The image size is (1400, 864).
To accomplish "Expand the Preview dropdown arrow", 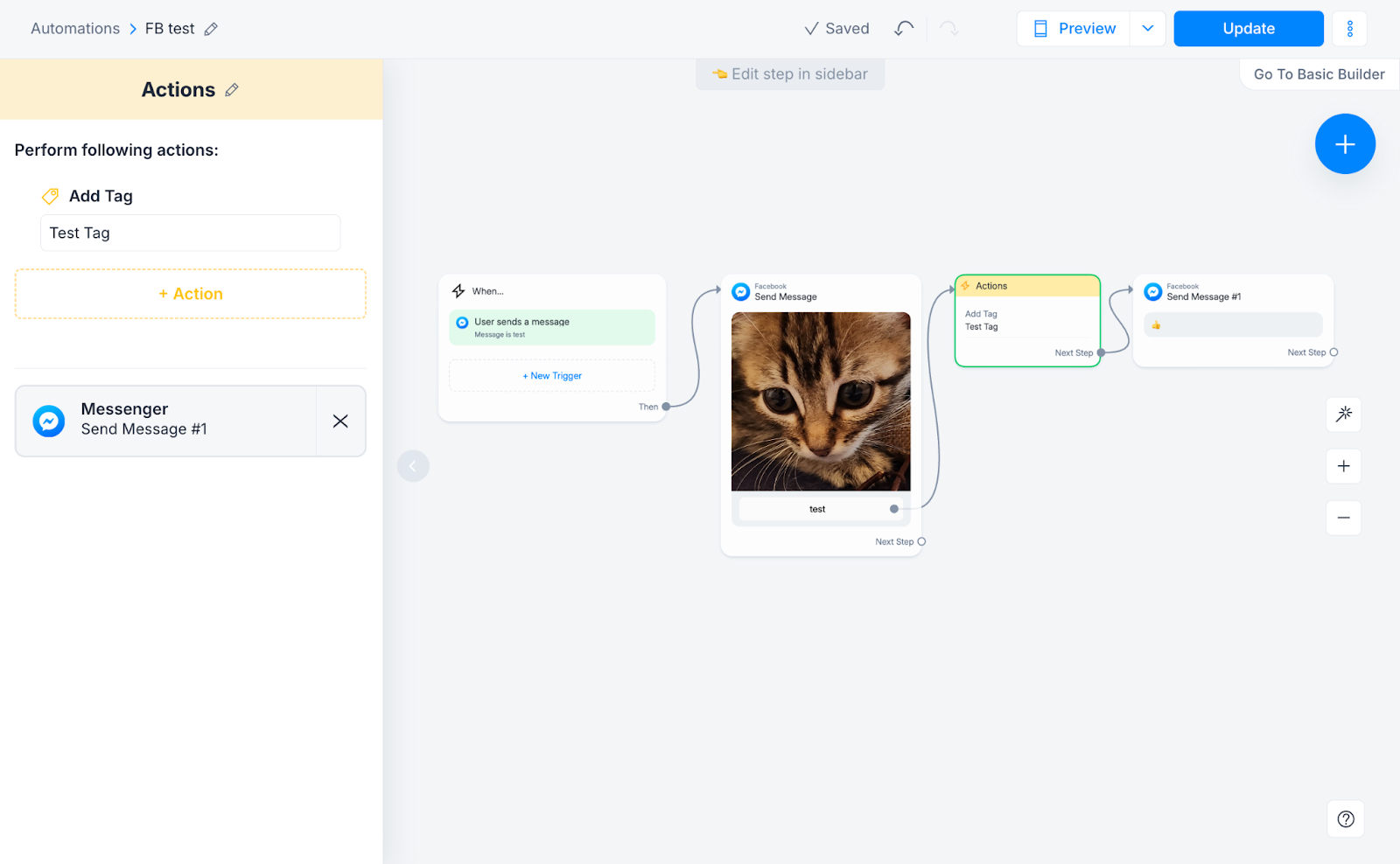I will 1148,29.
